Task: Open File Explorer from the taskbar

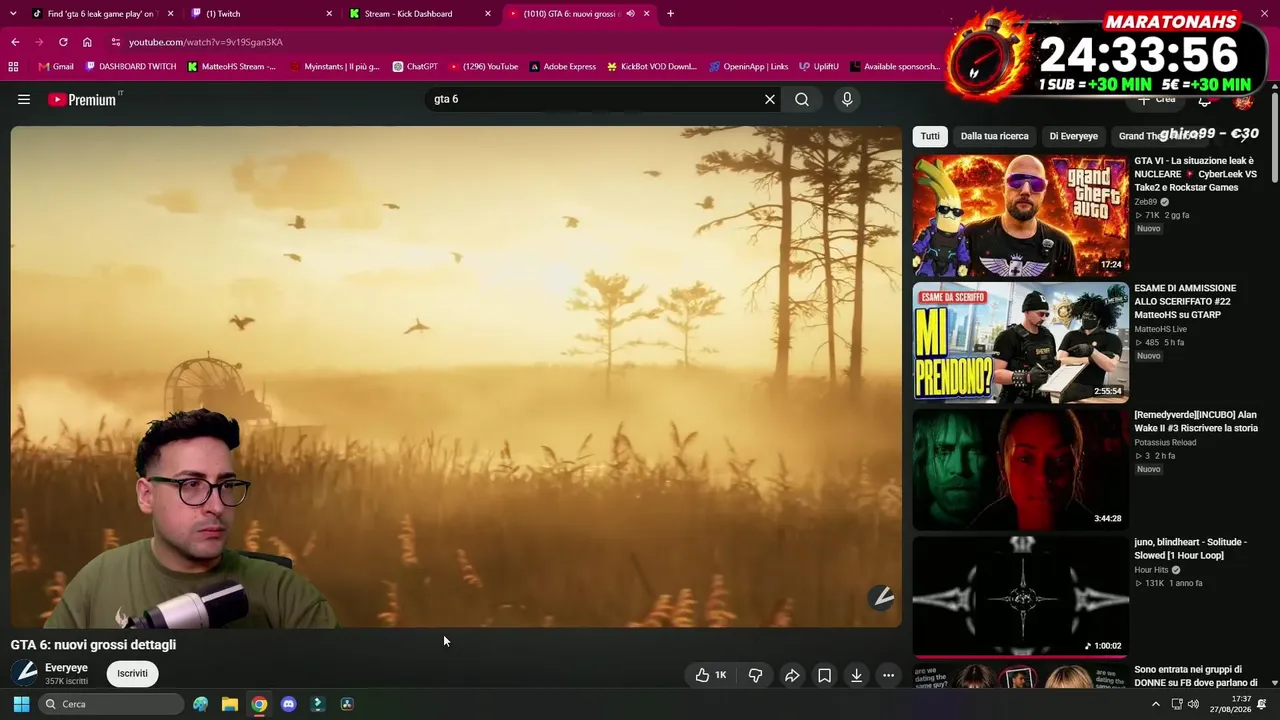Action: point(230,704)
